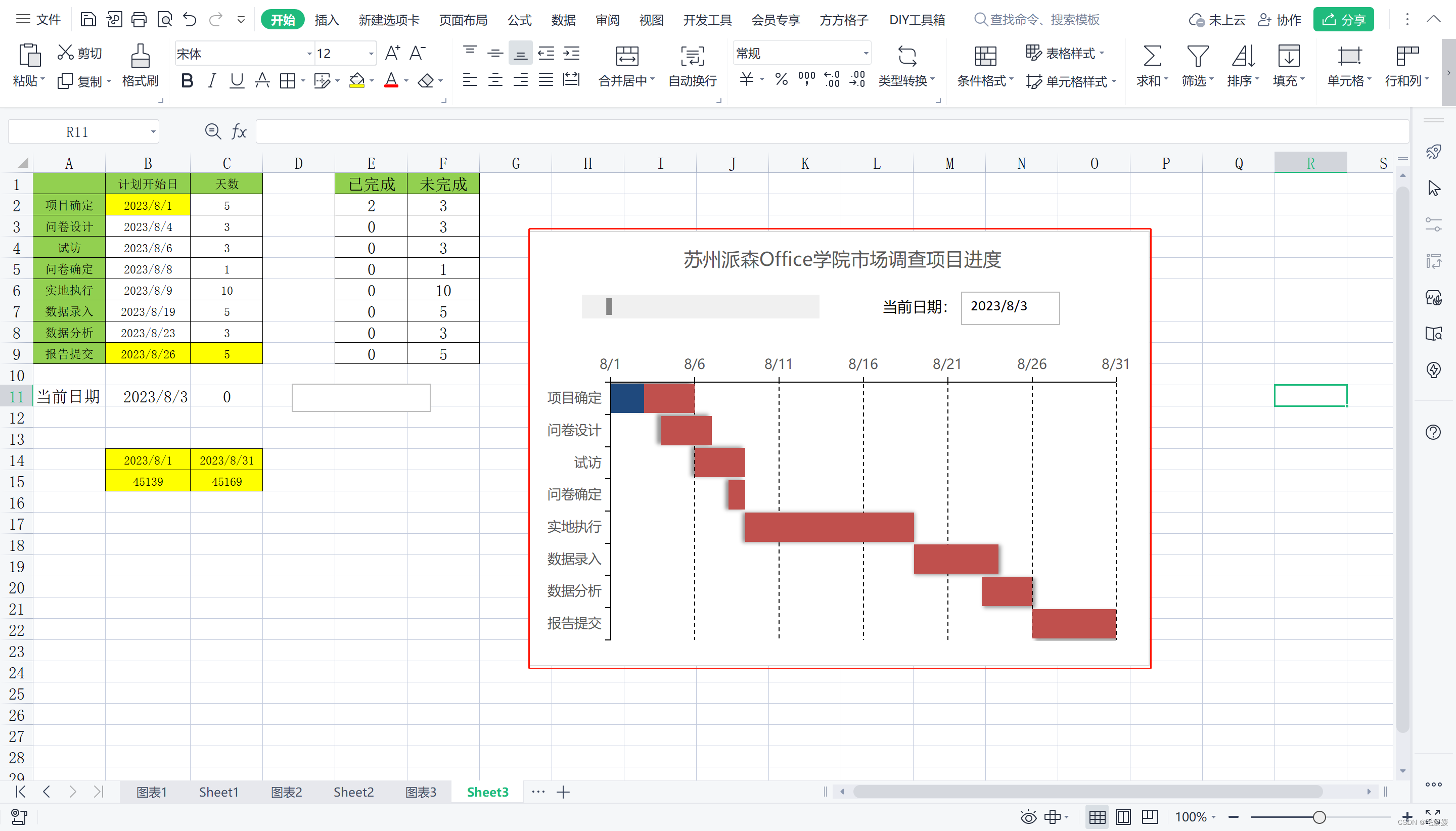This screenshot has height=831, width=1456.
Task: Click the AutoSum (求和) sigma icon
Action: click(1152, 57)
